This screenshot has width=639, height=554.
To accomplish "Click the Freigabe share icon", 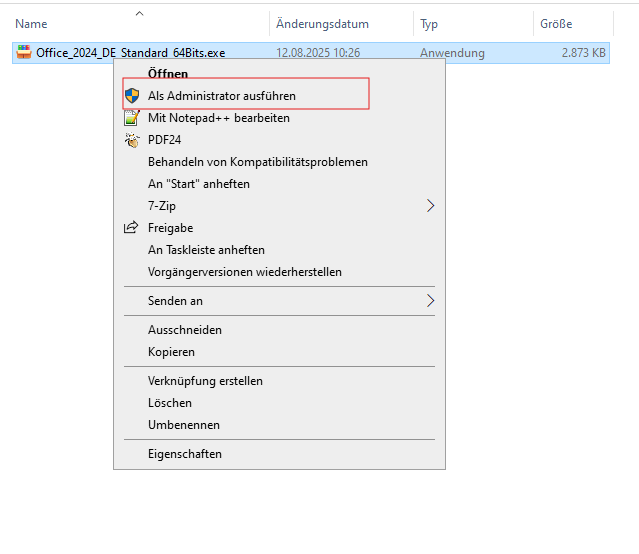I will 131,228.
